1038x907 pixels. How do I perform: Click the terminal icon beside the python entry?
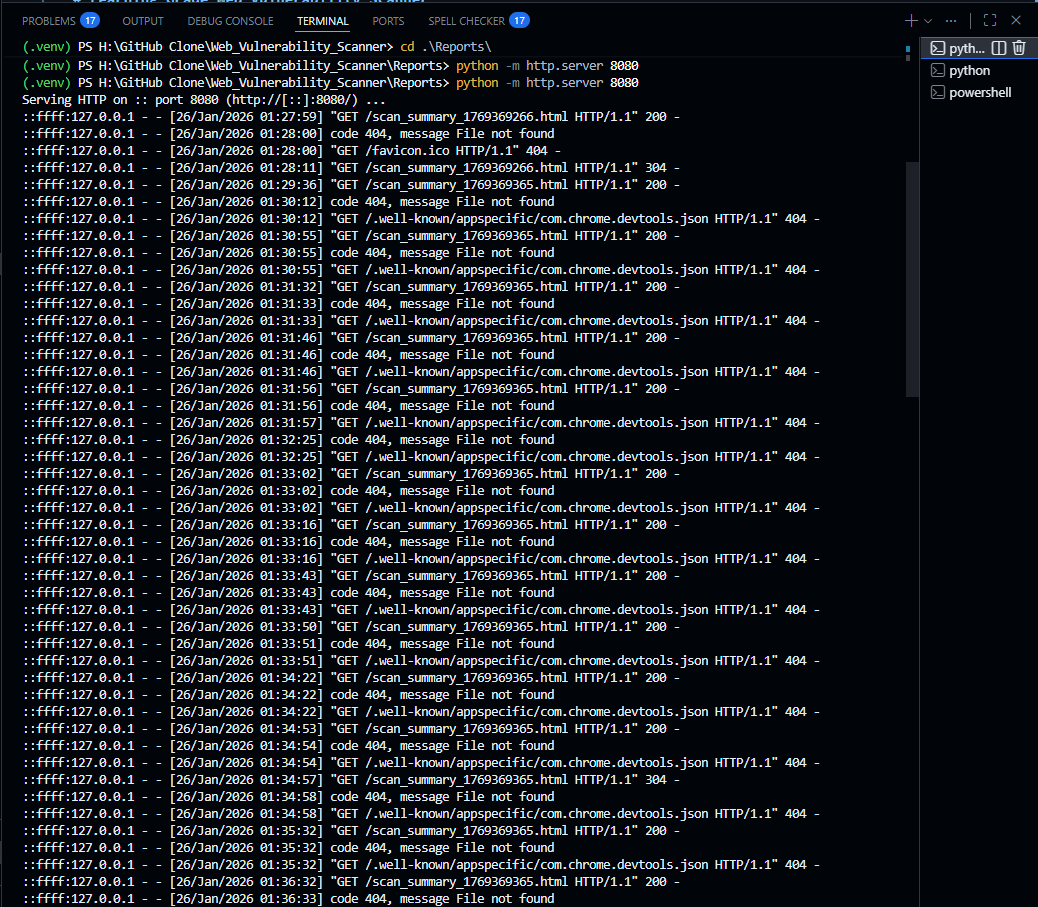click(x=937, y=70)
